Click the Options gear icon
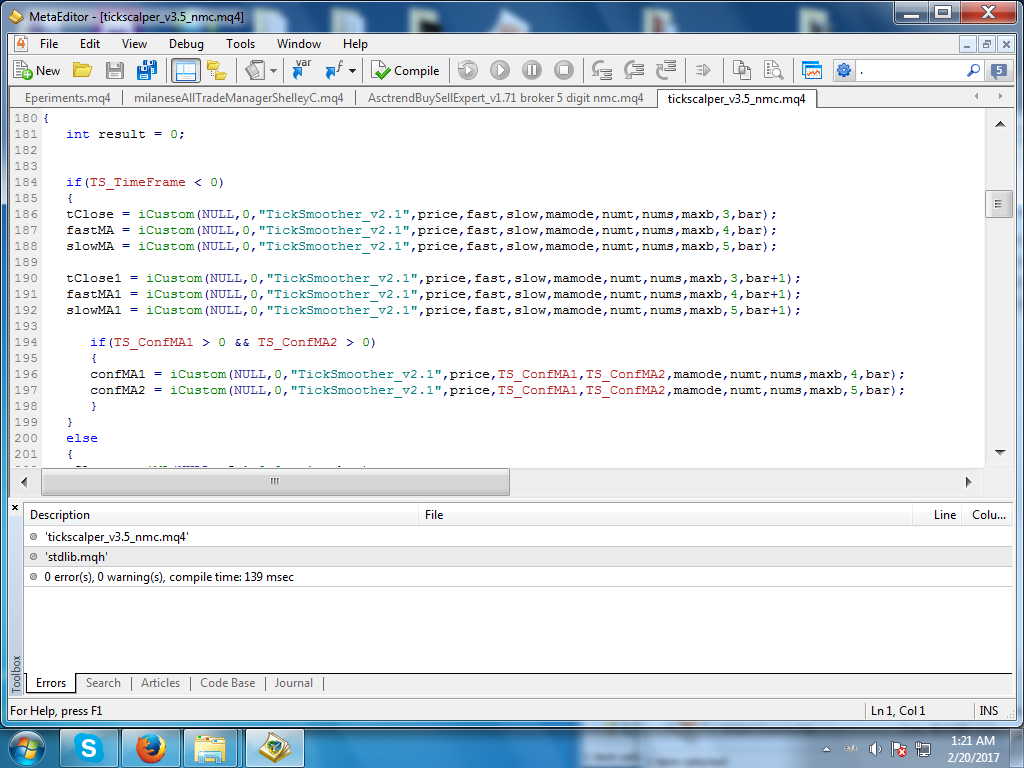The height and width of the screenshot is (768, 1024). pos(844,70)
